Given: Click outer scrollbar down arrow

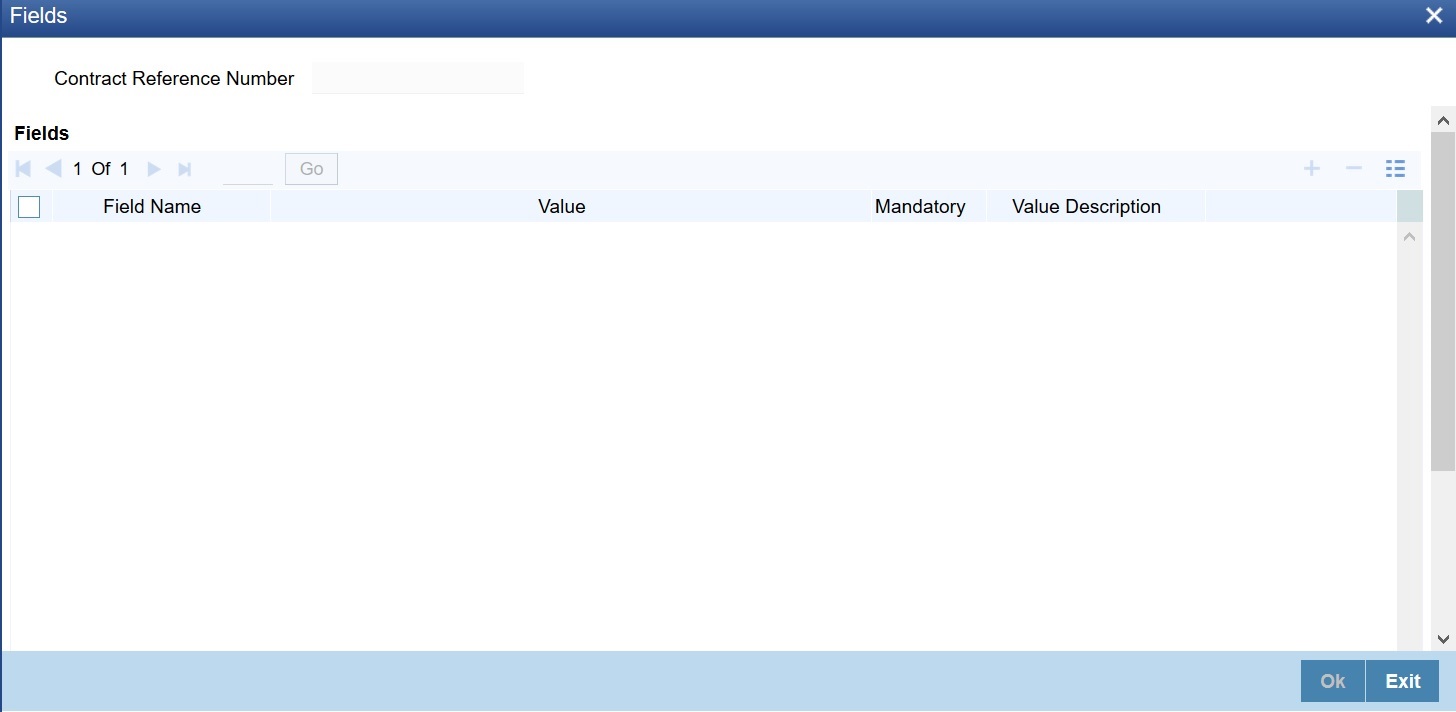Looking at the screenshot, I should 1443,638.
